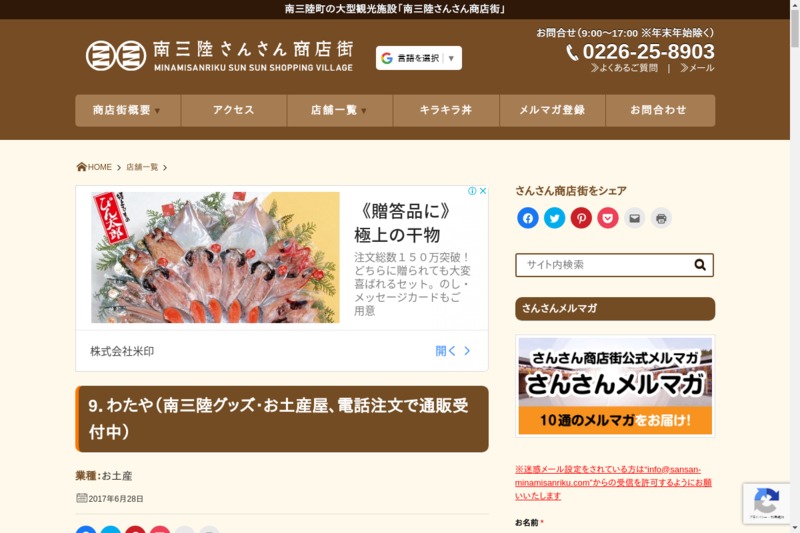Screen dimensions: 800x533
Task: Click the さんさんメルマガ banner image
Action: point(615,386)
